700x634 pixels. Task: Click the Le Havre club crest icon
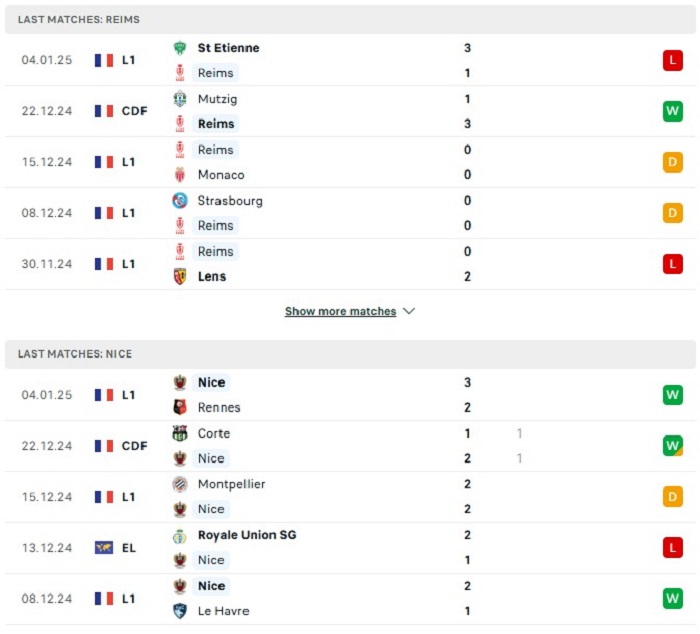[x=180, y=611]
